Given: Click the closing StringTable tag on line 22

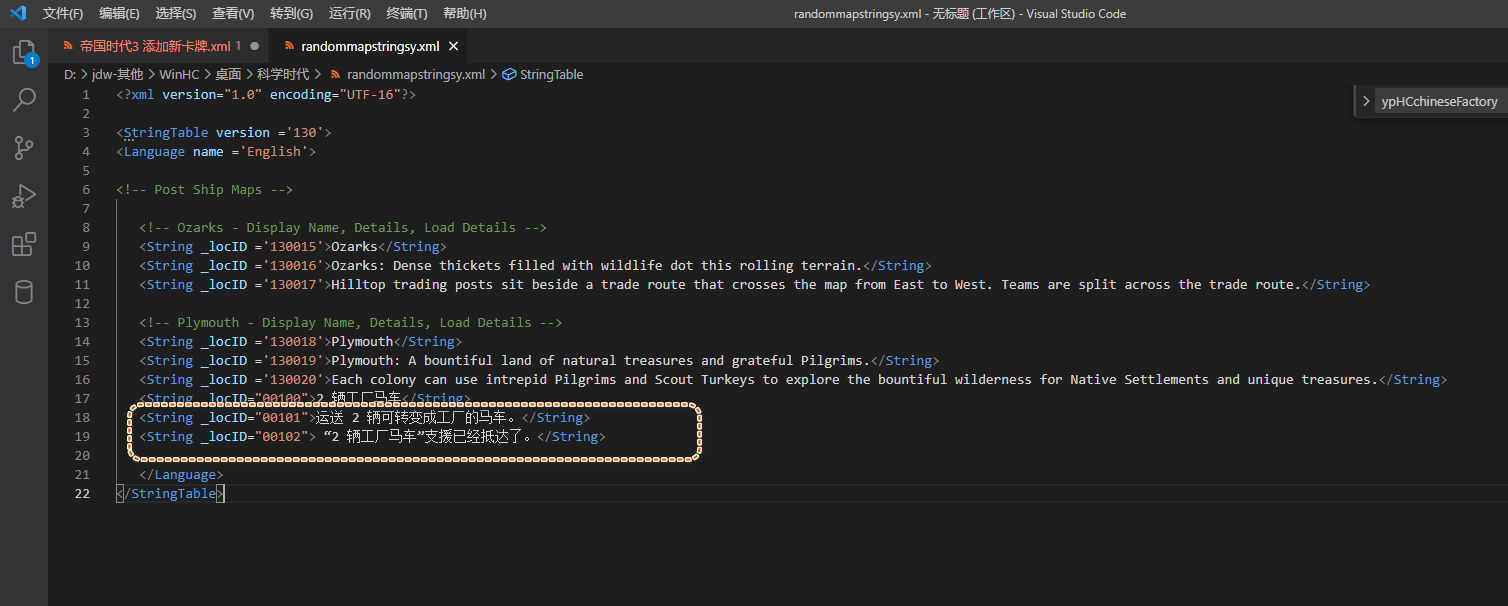Looking at the screenshot, I should 170,494.
